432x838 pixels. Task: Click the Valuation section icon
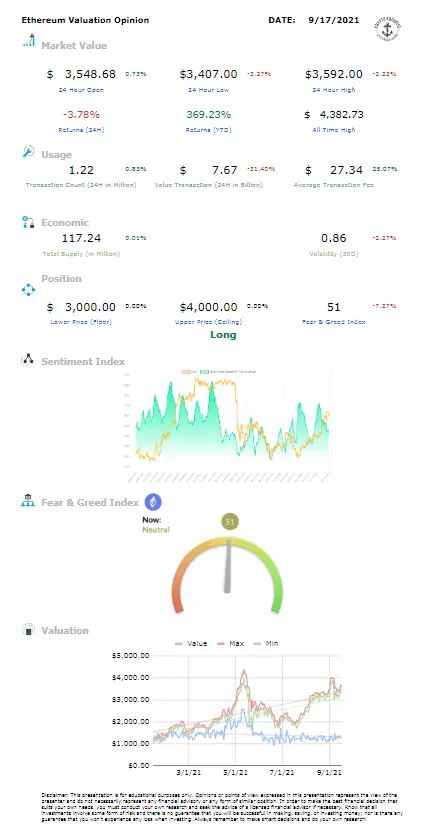[x=28, y=630]
